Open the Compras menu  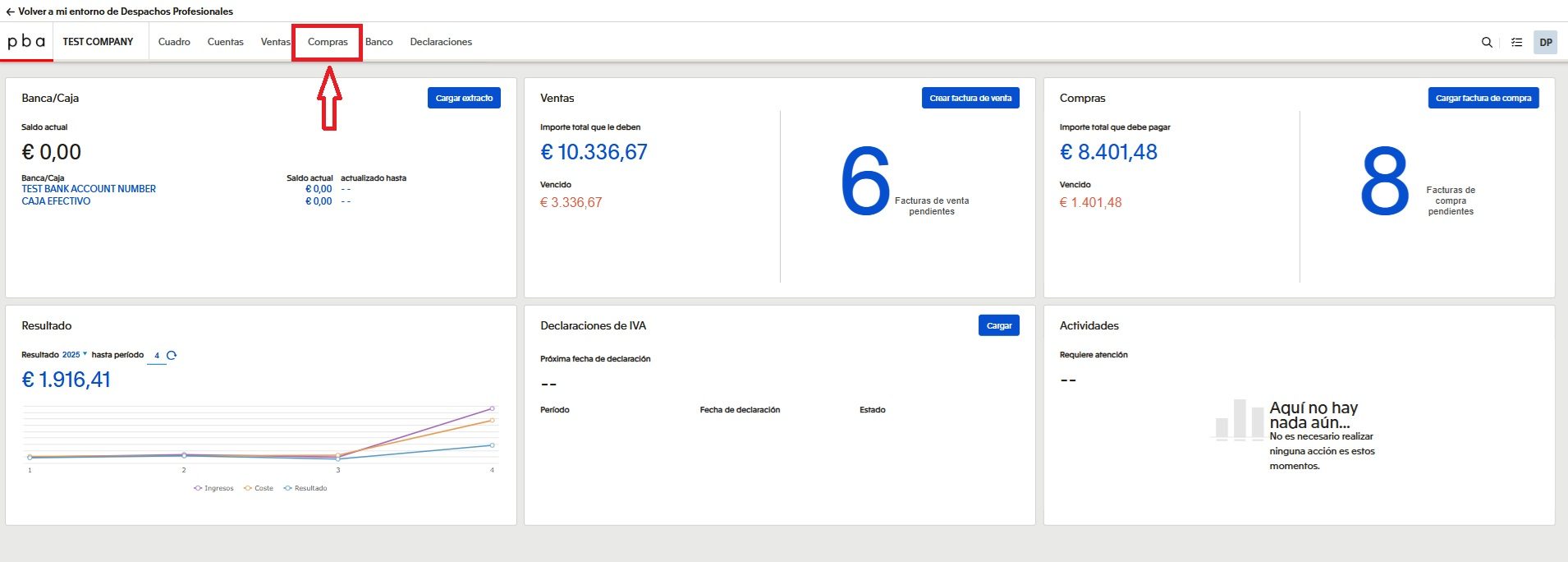[x=328, y=42]
